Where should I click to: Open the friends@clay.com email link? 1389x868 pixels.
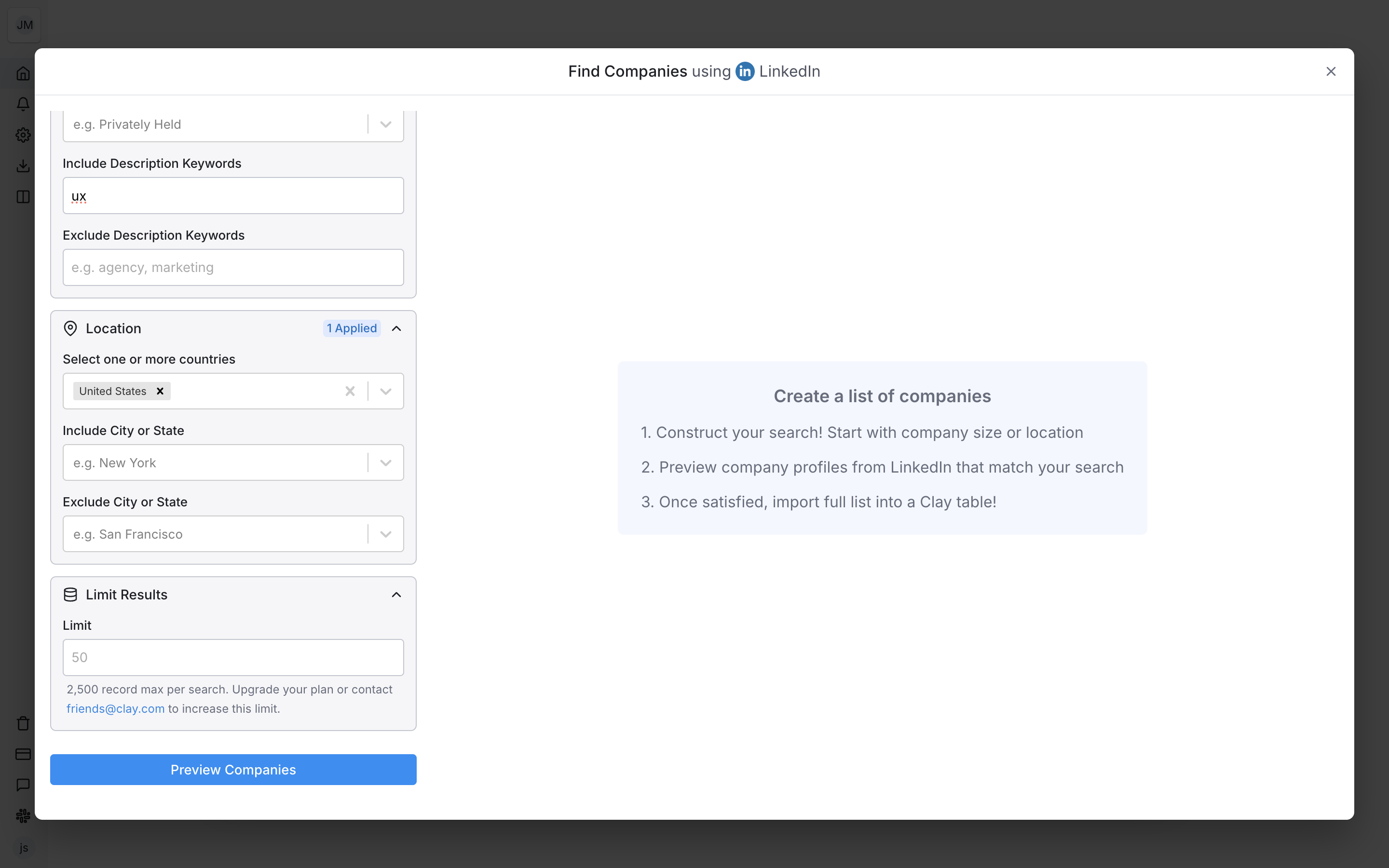(115, 708)
